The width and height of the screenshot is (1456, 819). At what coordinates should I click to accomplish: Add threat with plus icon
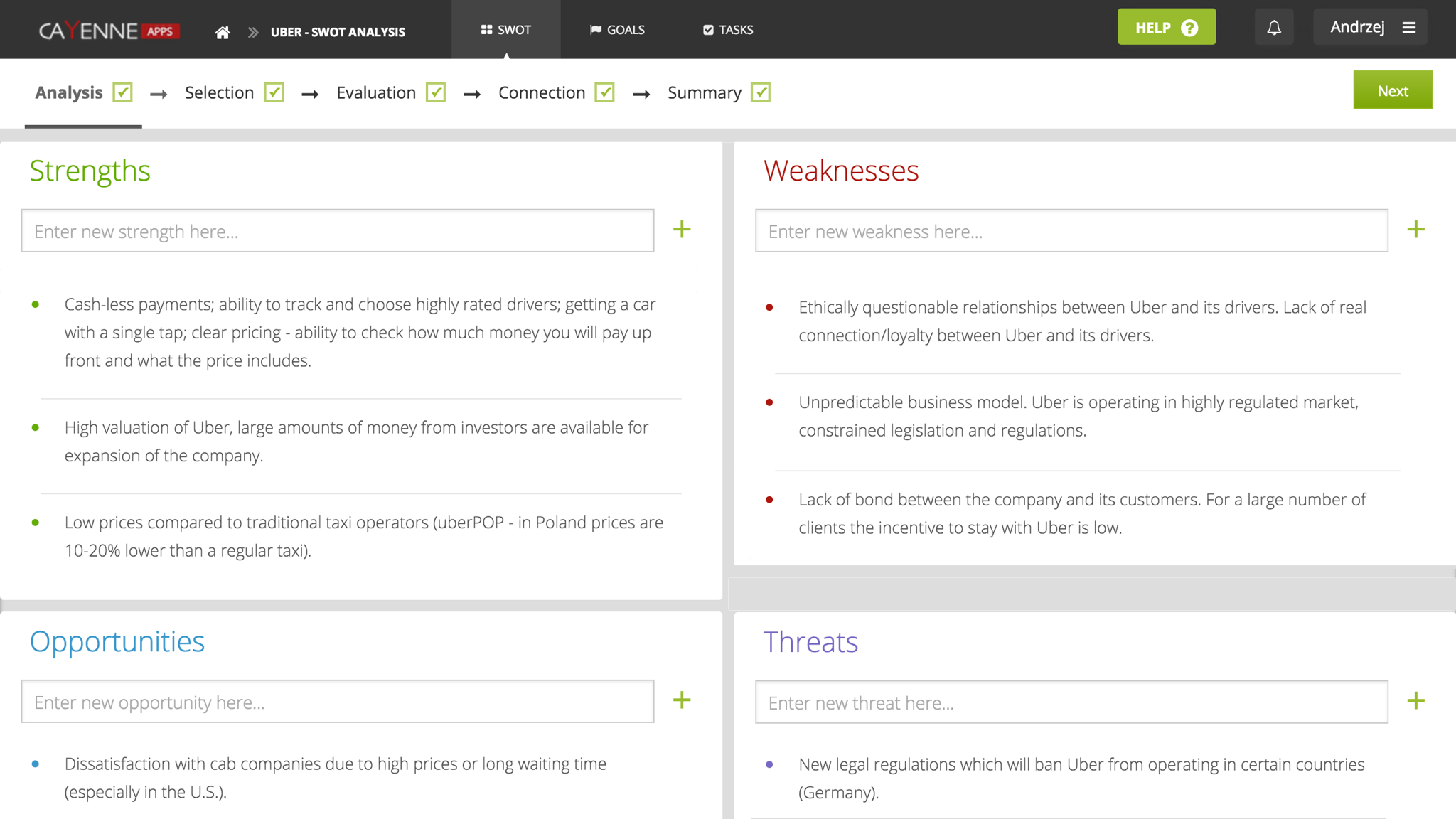tap(1415, 700)
